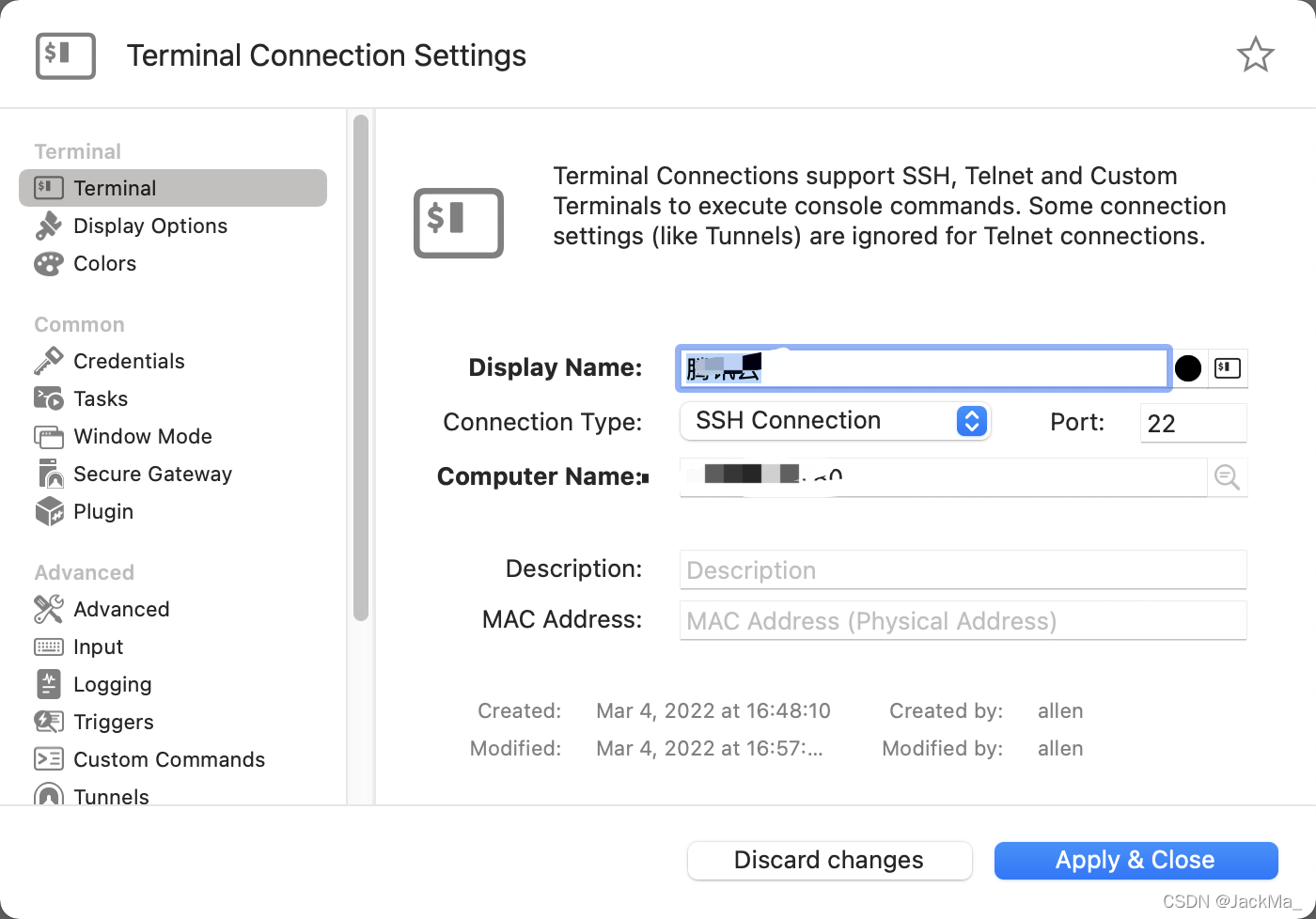
Task: Click the favorite star icon
Action: [x=1255, y=55]
